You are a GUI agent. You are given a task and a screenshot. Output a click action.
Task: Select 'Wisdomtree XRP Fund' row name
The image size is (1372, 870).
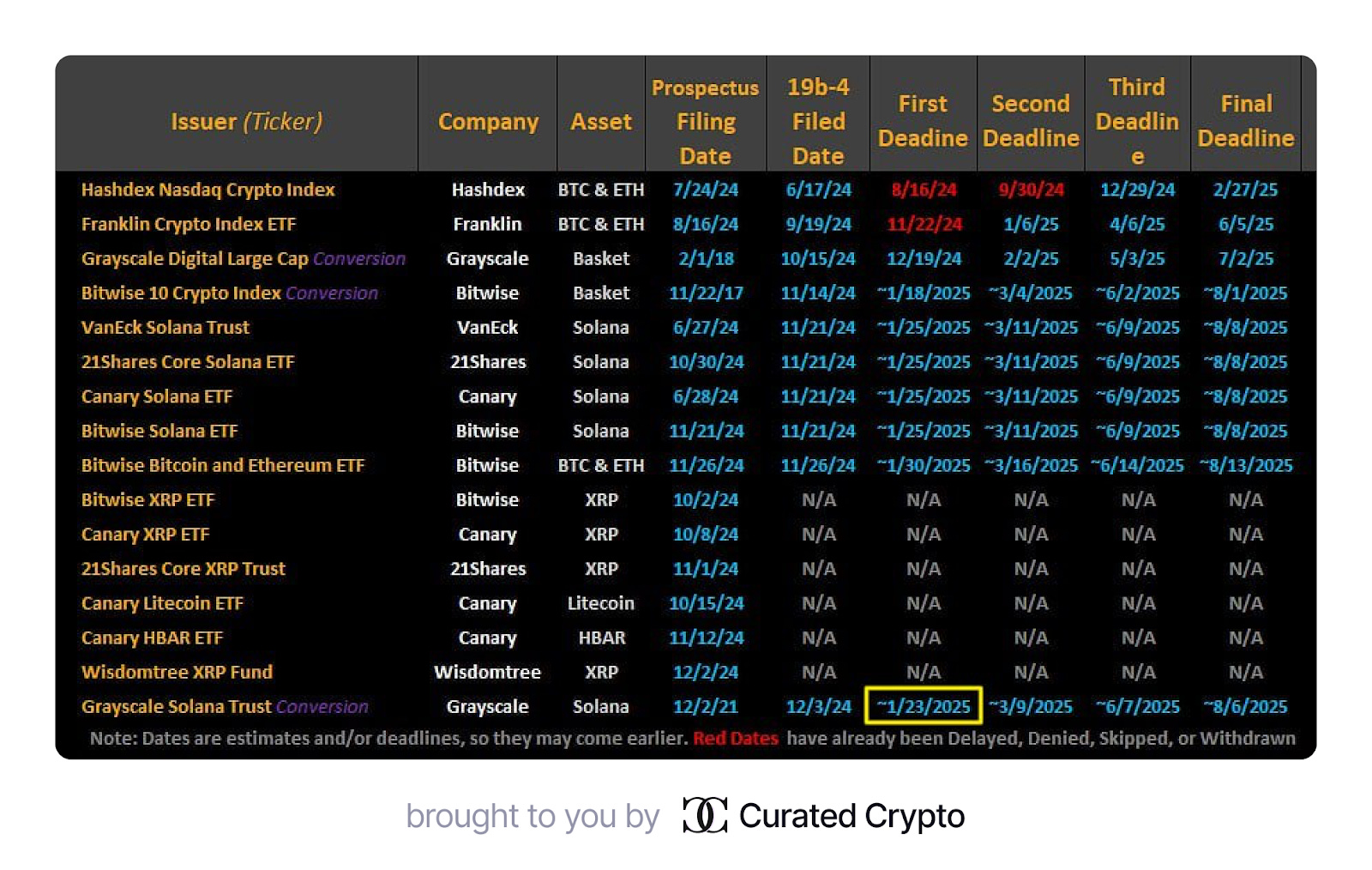(x=177, y=672)
